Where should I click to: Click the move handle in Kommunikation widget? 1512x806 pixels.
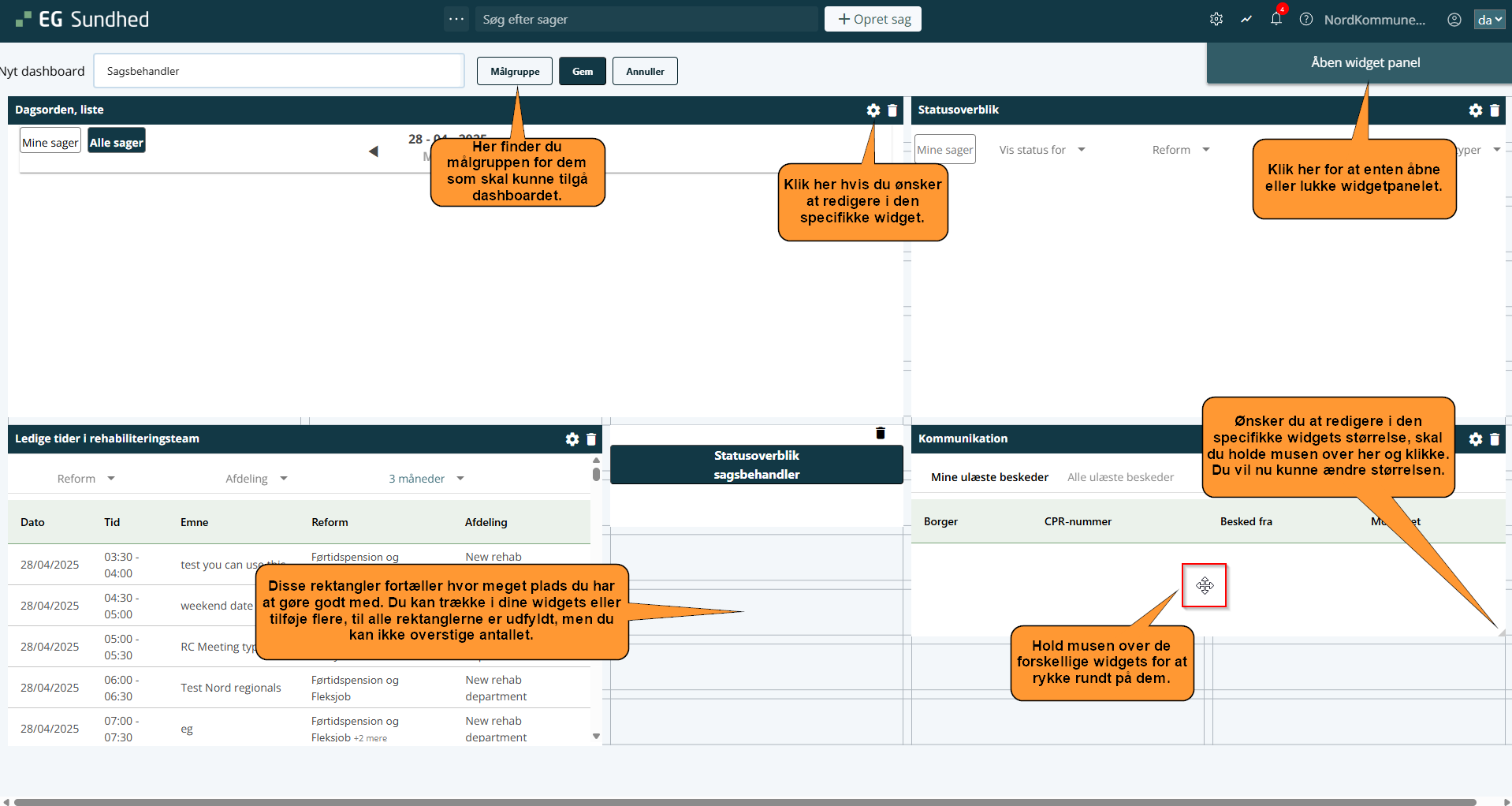1204,585
